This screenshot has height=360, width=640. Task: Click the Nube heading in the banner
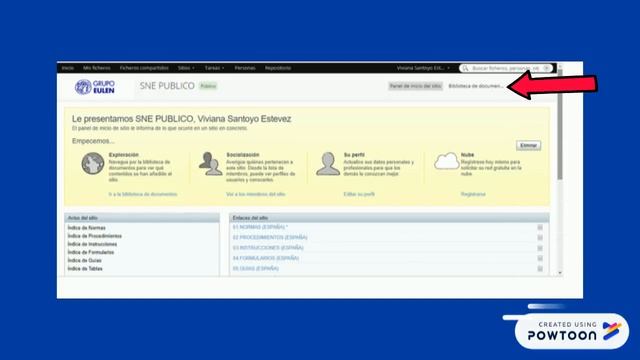tap(468, 155)
